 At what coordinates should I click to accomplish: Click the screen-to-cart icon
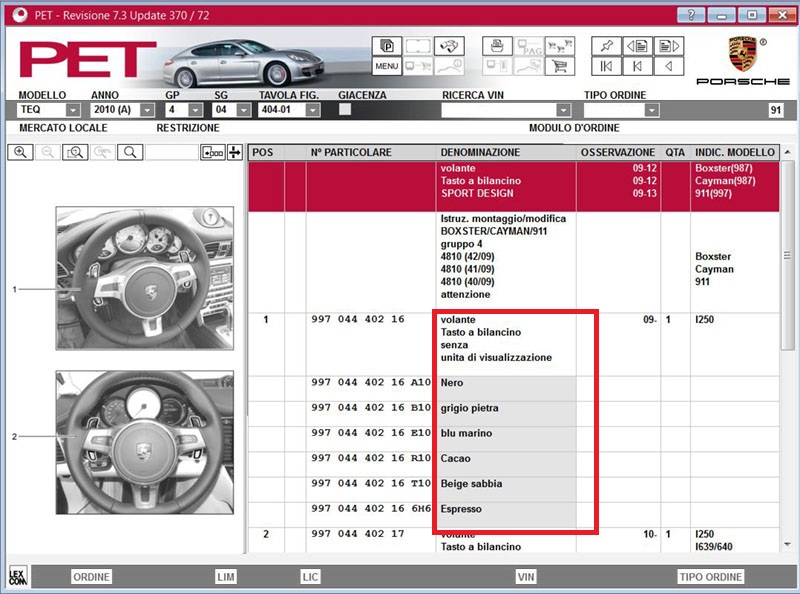click(418, 66)
